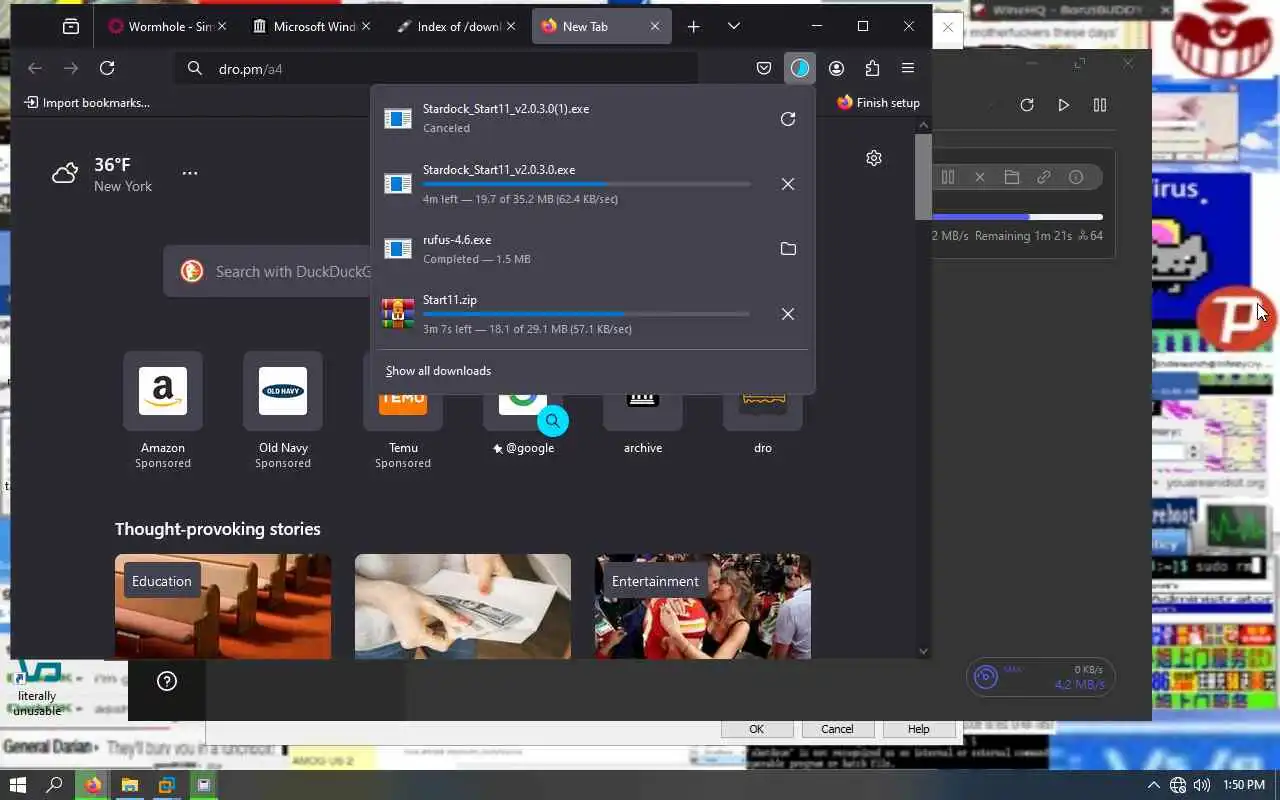Go forward one page in Firefox
This screenshot has height=800, width=1280.
(71, 68)
